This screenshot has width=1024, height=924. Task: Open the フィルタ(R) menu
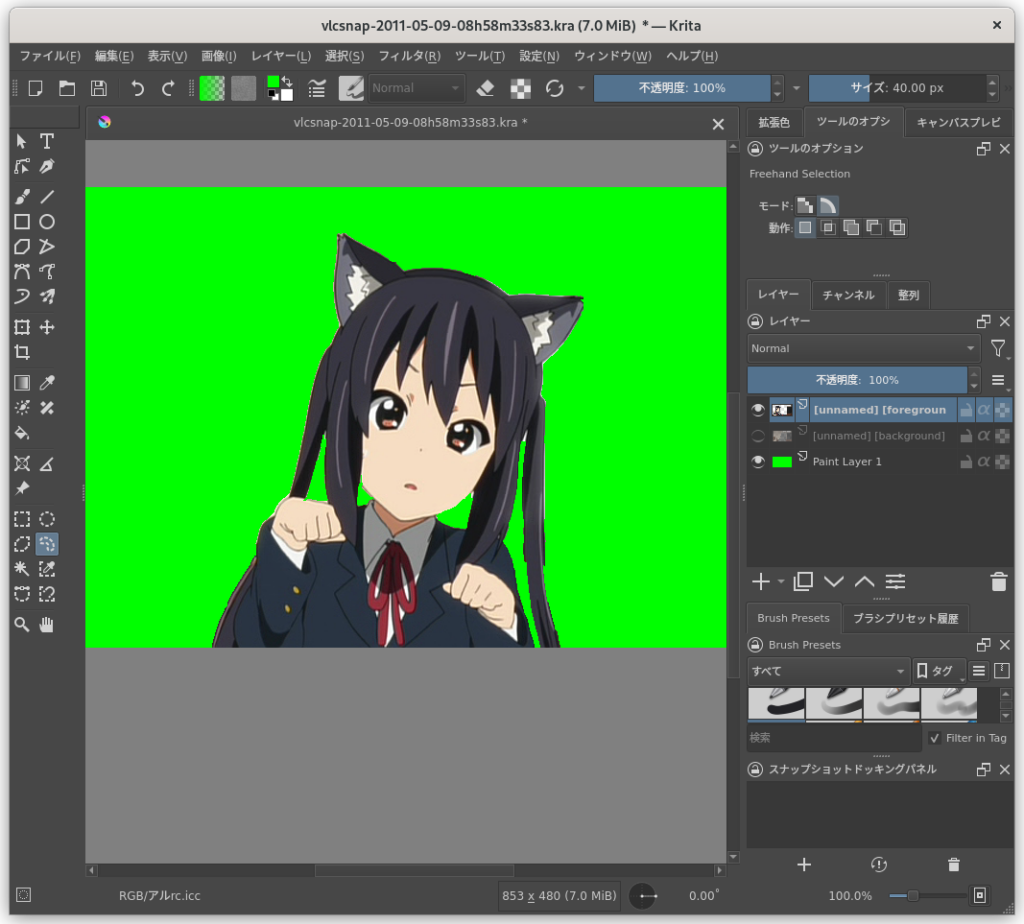(x=409, y=56)
